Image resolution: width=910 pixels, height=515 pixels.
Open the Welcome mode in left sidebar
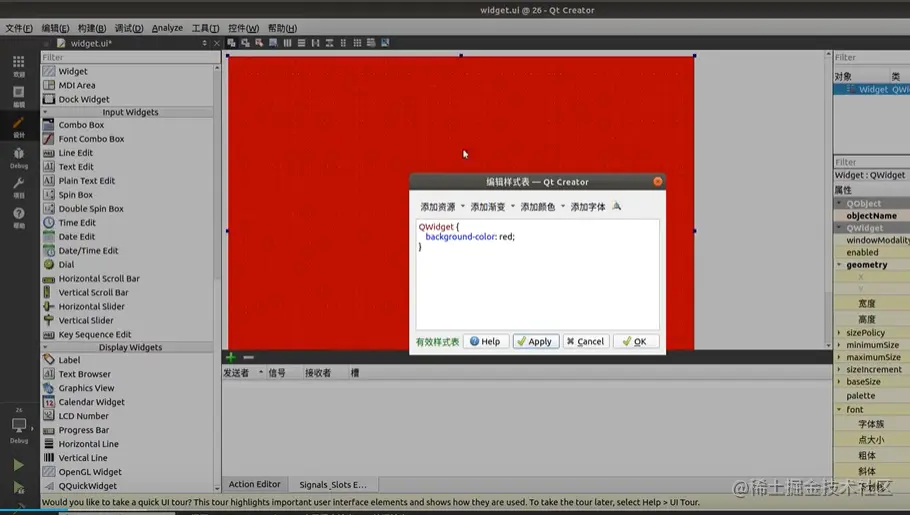pyautogui.click(x=19, y=66)
